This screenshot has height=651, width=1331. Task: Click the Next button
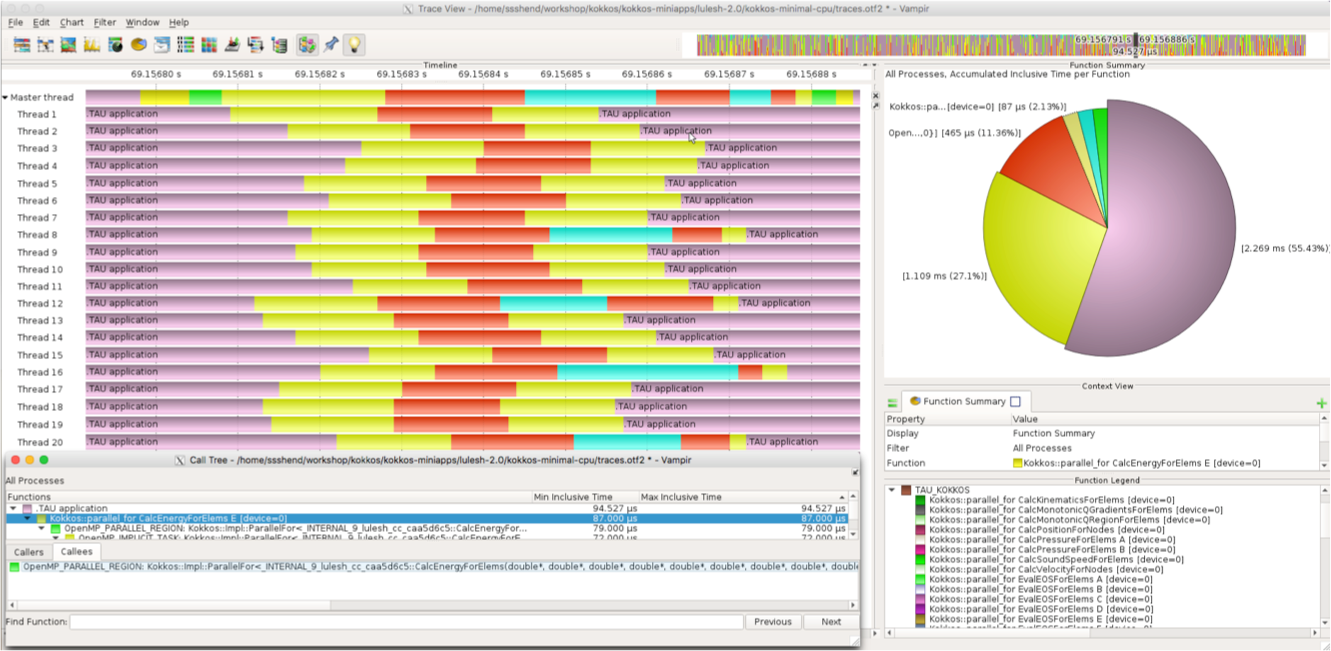[x=830, y=622]
